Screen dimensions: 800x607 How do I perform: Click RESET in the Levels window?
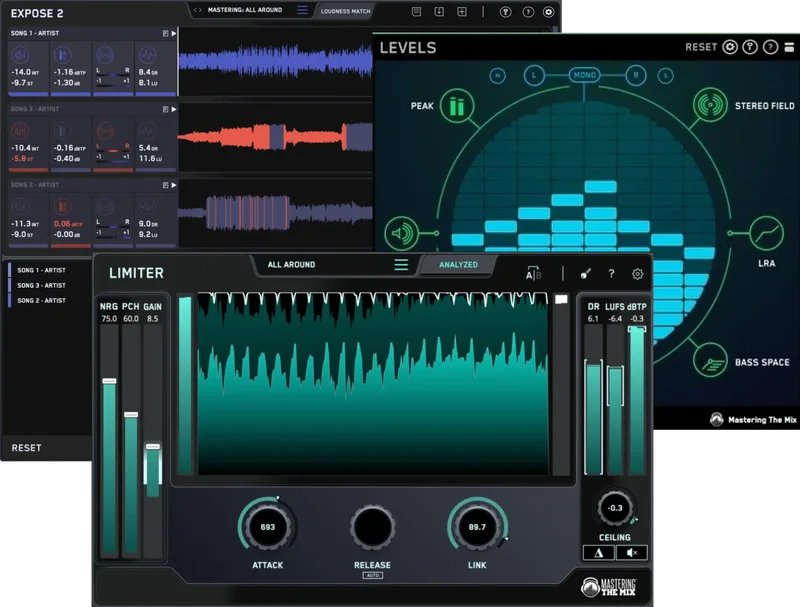tap(701, 47)
